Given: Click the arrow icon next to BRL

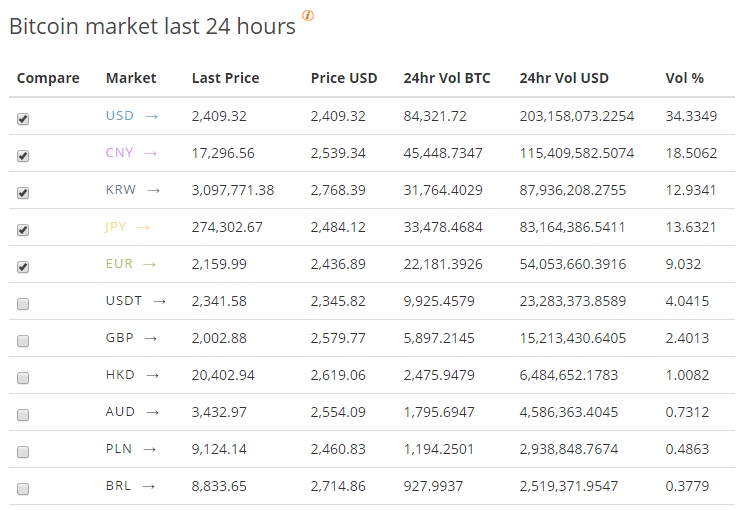Looking at the screenshot, I should point(149,486).
